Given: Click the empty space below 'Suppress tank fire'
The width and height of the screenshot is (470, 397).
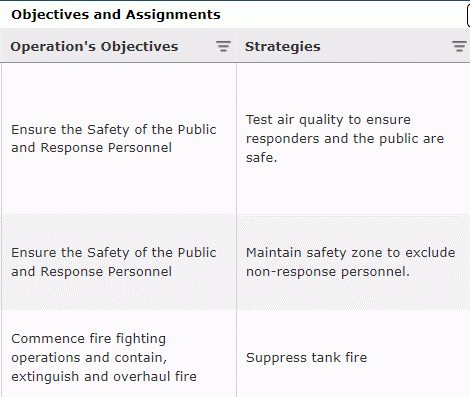Looking at the screenshot, I should click(353, 382).
